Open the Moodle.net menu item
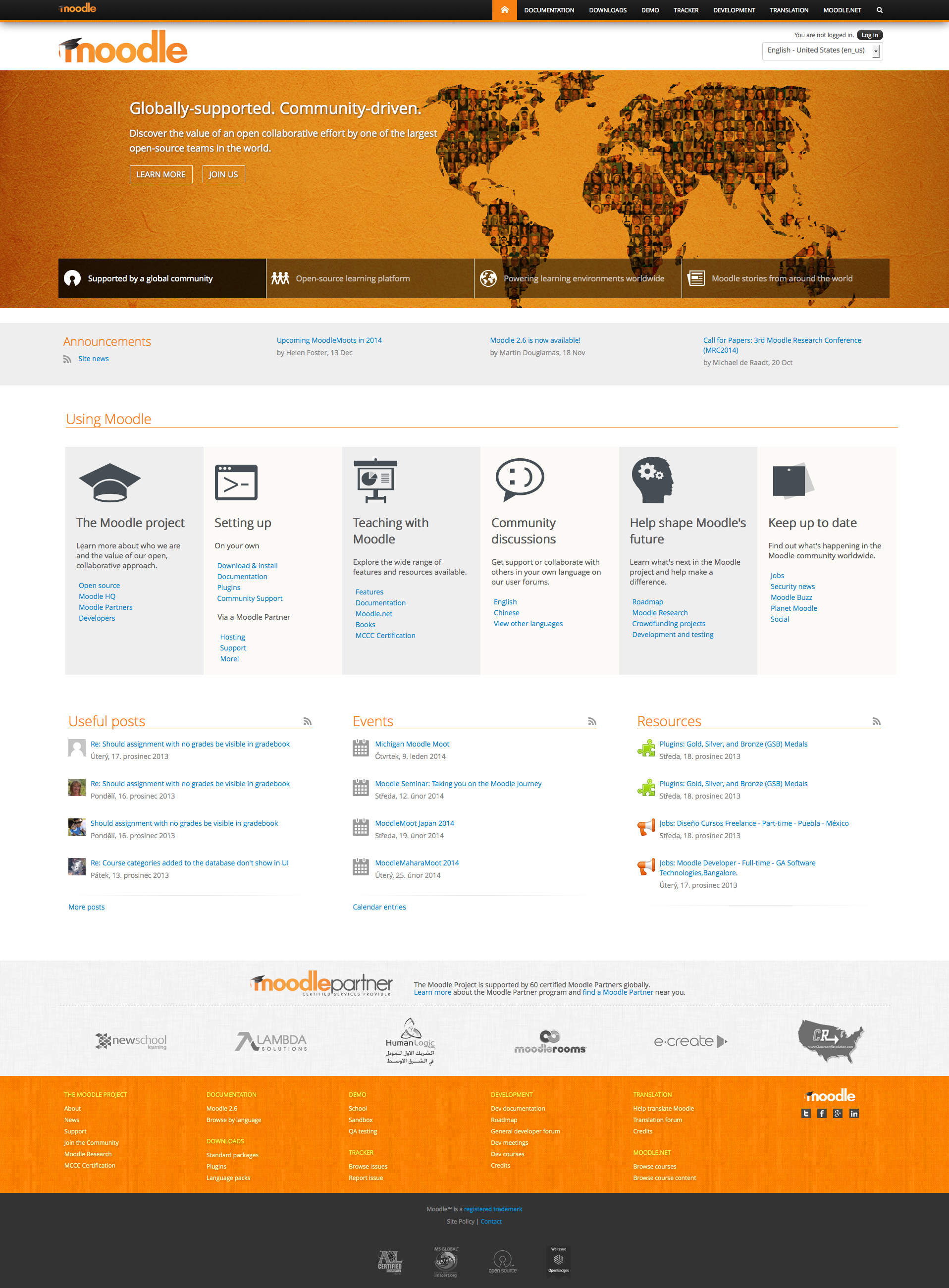The height and width of the screenshot is (1288, 949). click(x=842, y=10)
